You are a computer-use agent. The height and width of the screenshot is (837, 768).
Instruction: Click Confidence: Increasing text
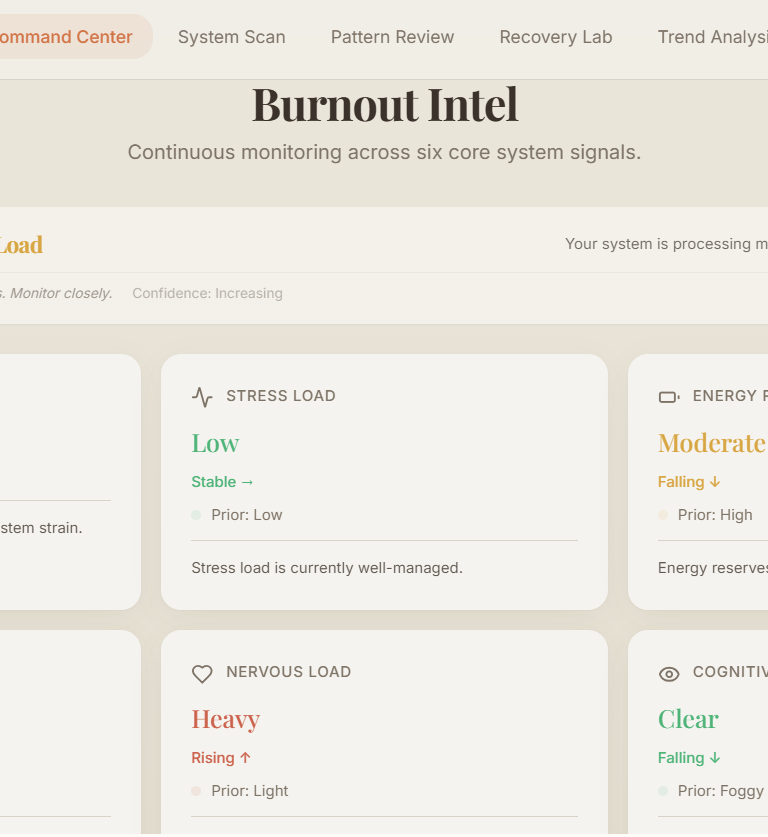(208, 293)
